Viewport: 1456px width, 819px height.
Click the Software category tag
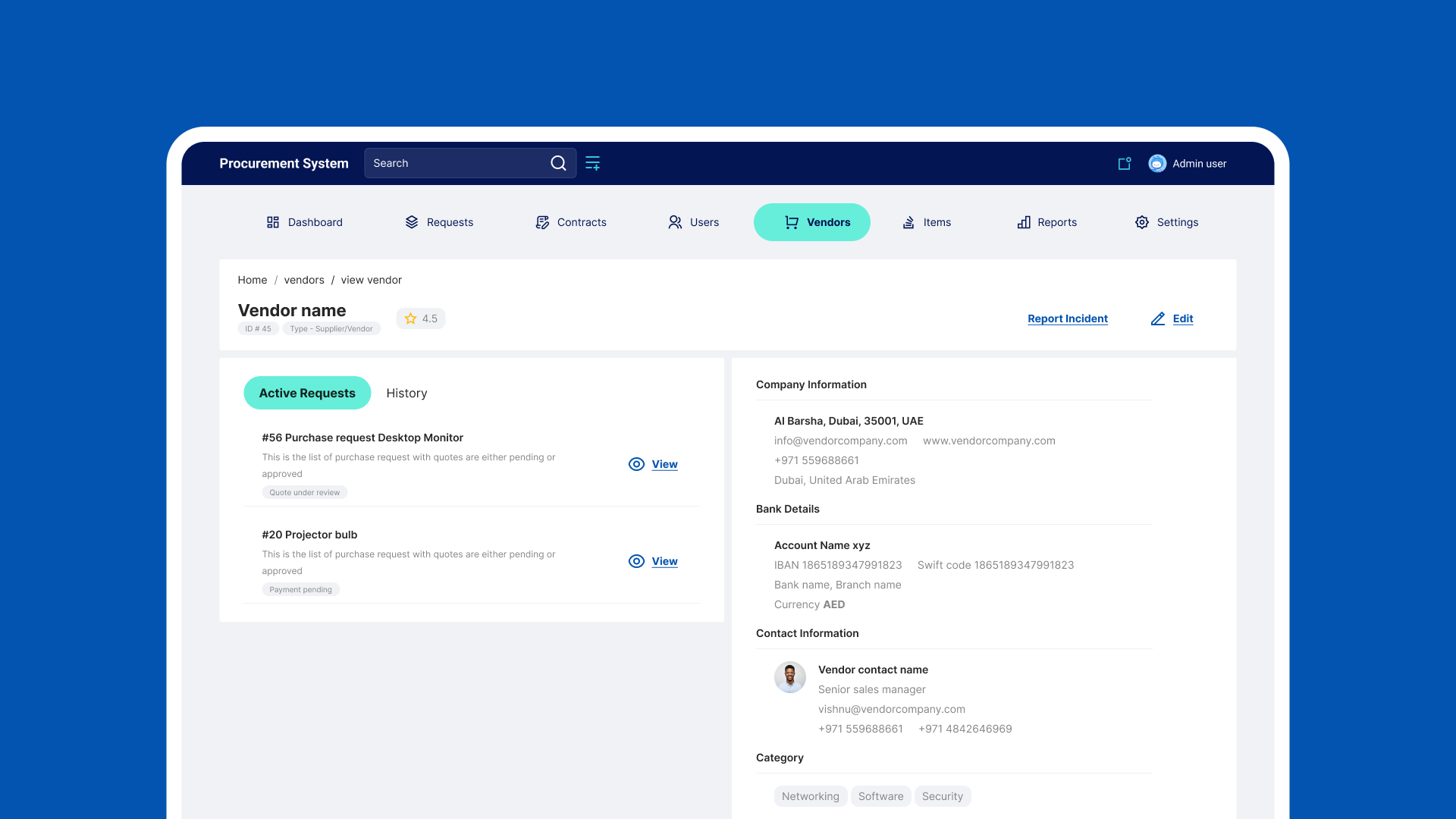pyautogui.click(x=881, y=796)
